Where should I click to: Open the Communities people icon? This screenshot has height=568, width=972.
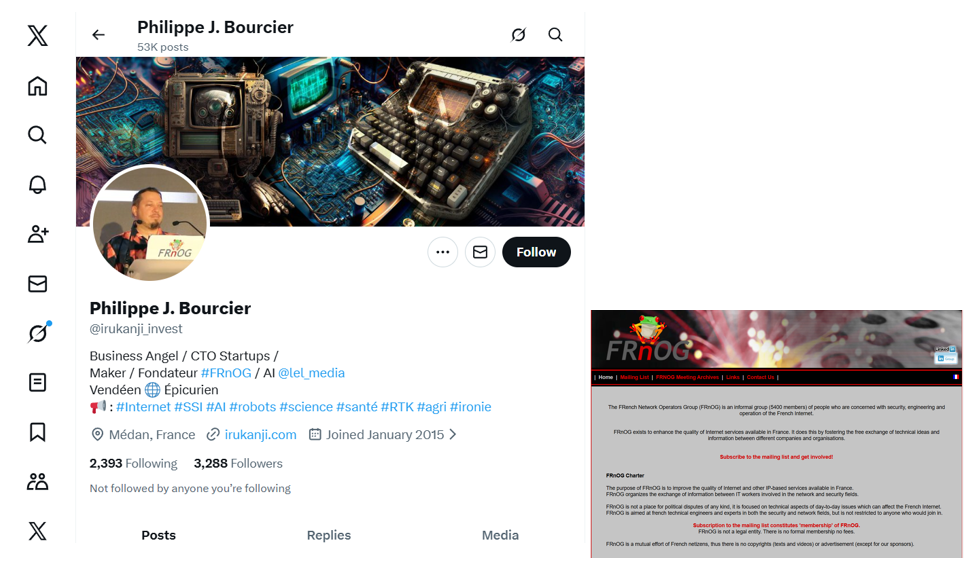tap(37, 481)
